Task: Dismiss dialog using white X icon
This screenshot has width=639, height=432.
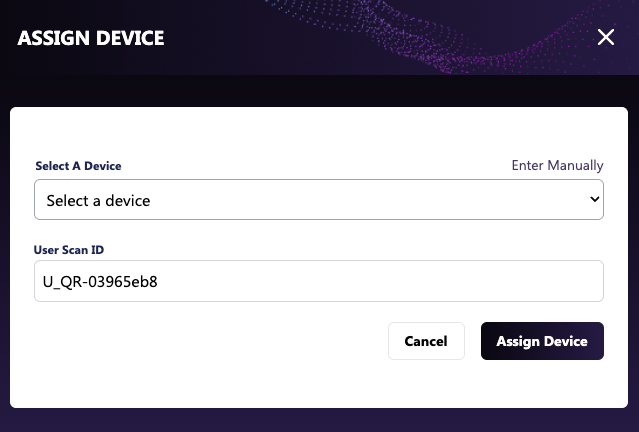Action: [x=605, y=38]
